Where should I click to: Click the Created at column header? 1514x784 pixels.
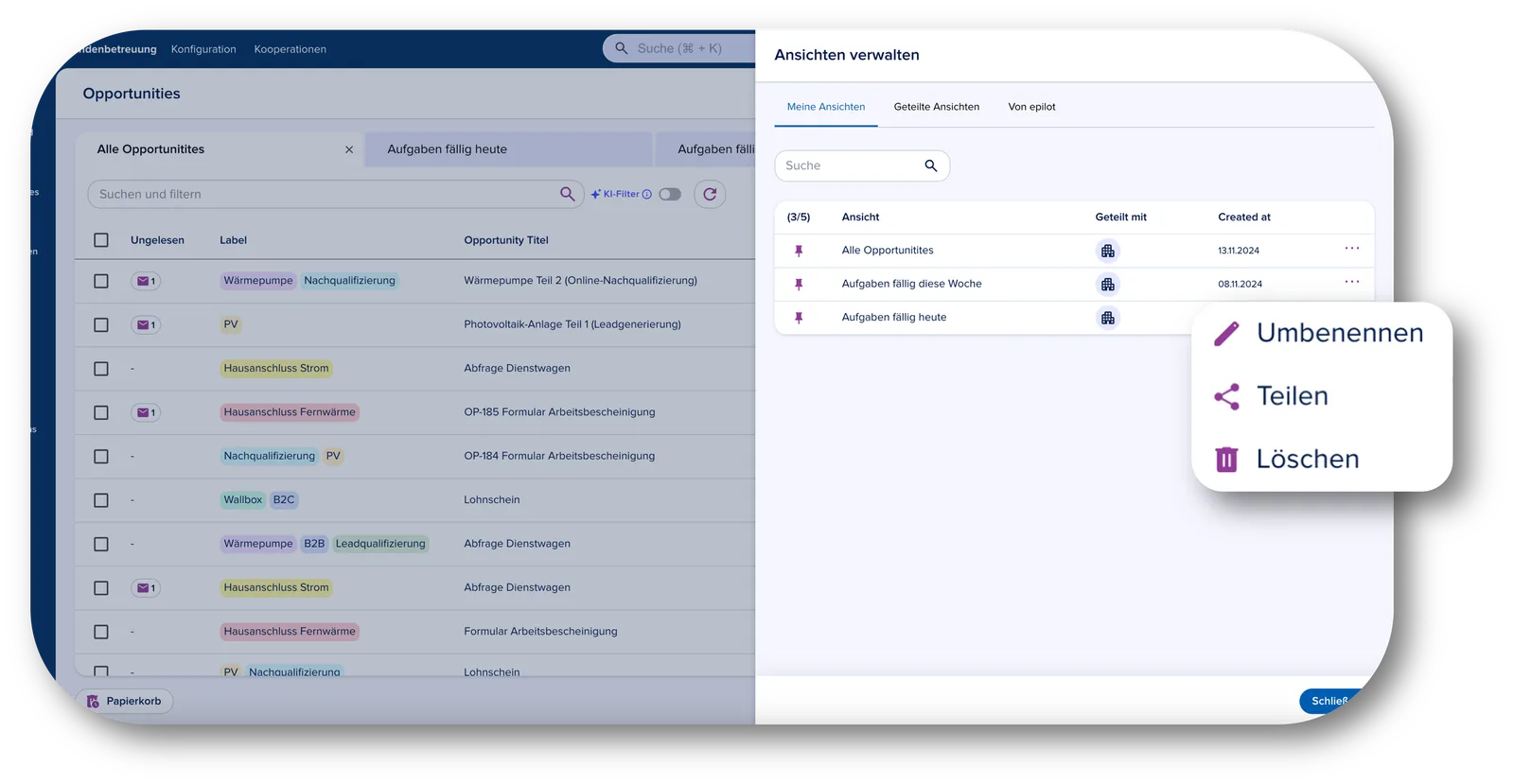point(1244,218)
